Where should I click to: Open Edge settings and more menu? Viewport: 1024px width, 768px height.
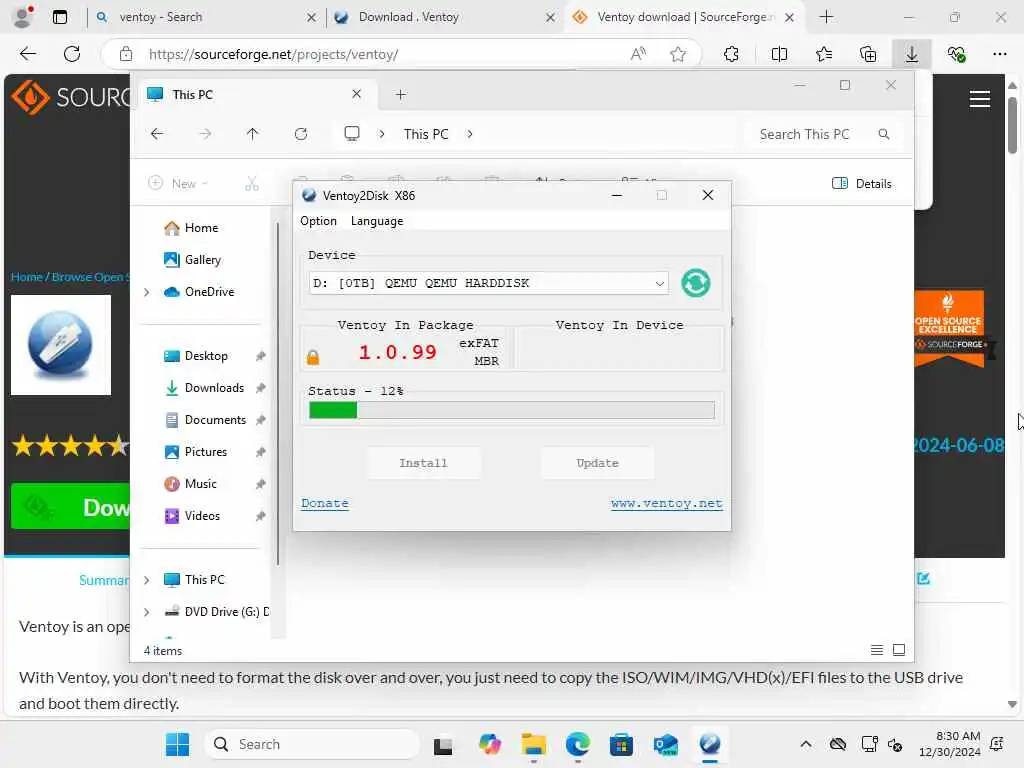coord(999,54)
